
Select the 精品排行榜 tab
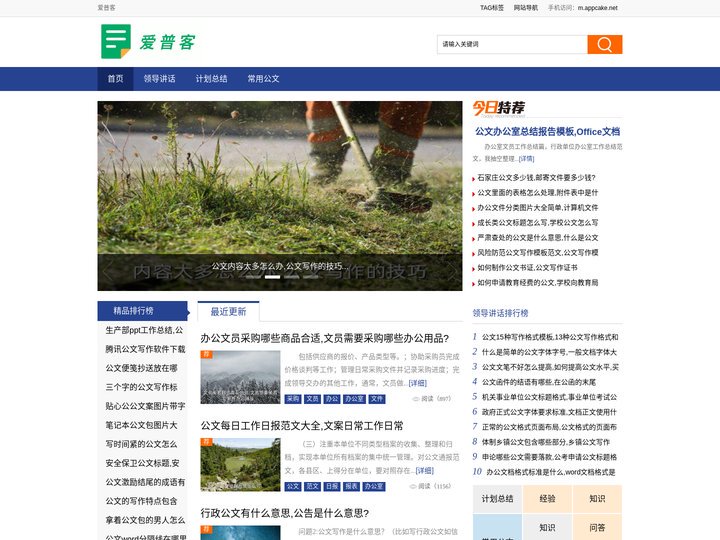click(x=142, y=311)
